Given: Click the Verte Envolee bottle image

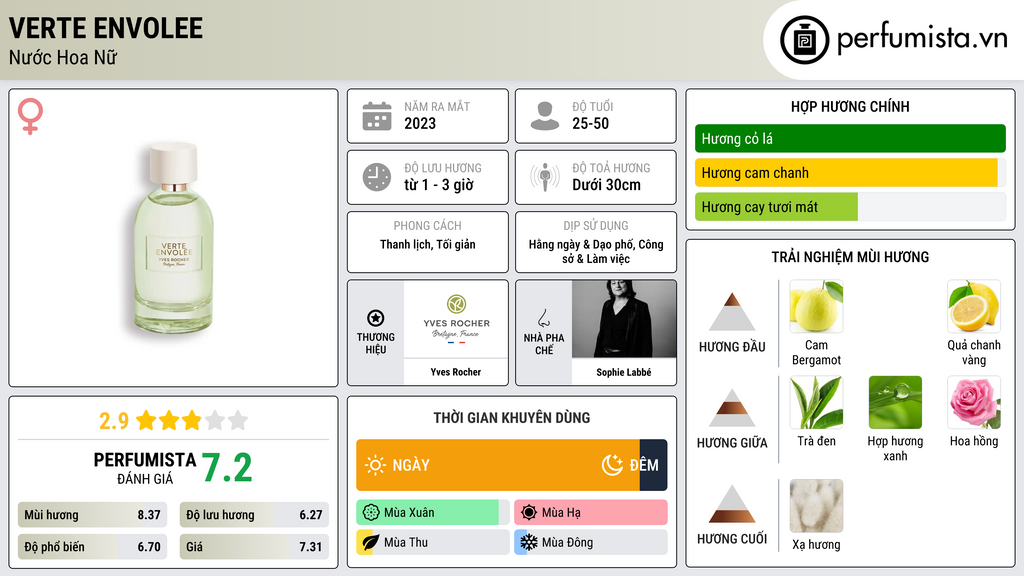Looking at the screenshot, I should point(174,238).
